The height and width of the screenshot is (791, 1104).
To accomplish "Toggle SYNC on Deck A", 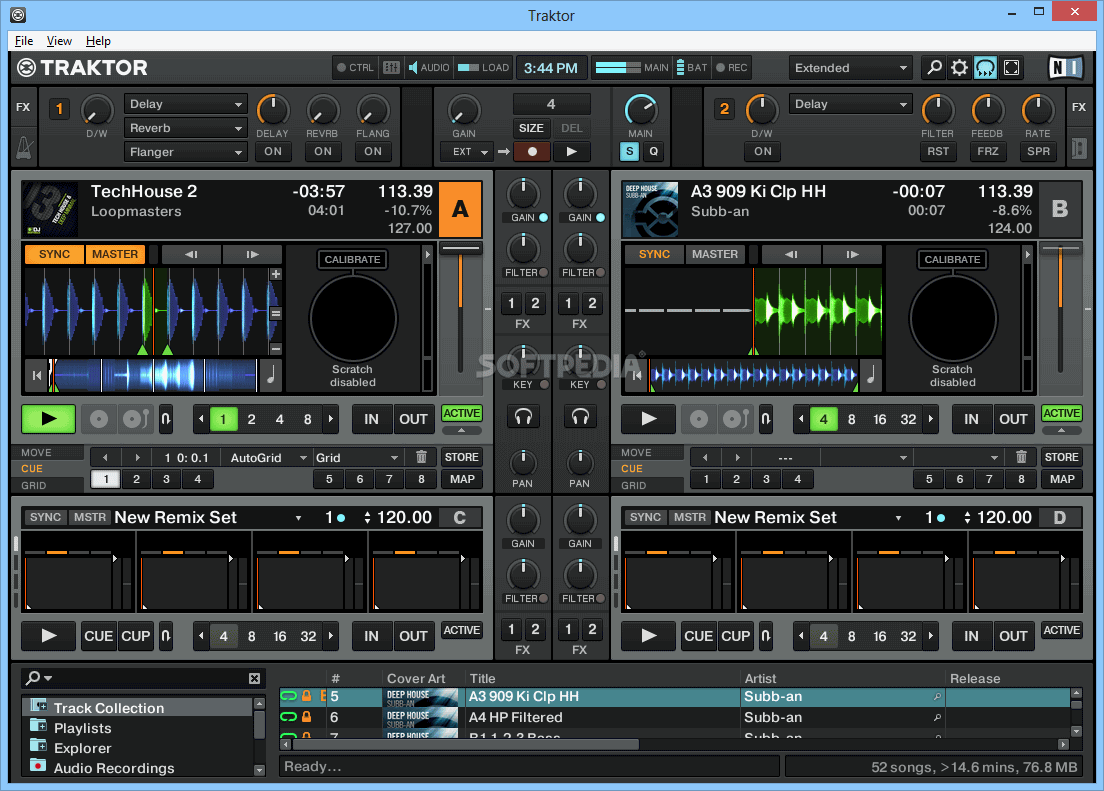I will 54,254.
